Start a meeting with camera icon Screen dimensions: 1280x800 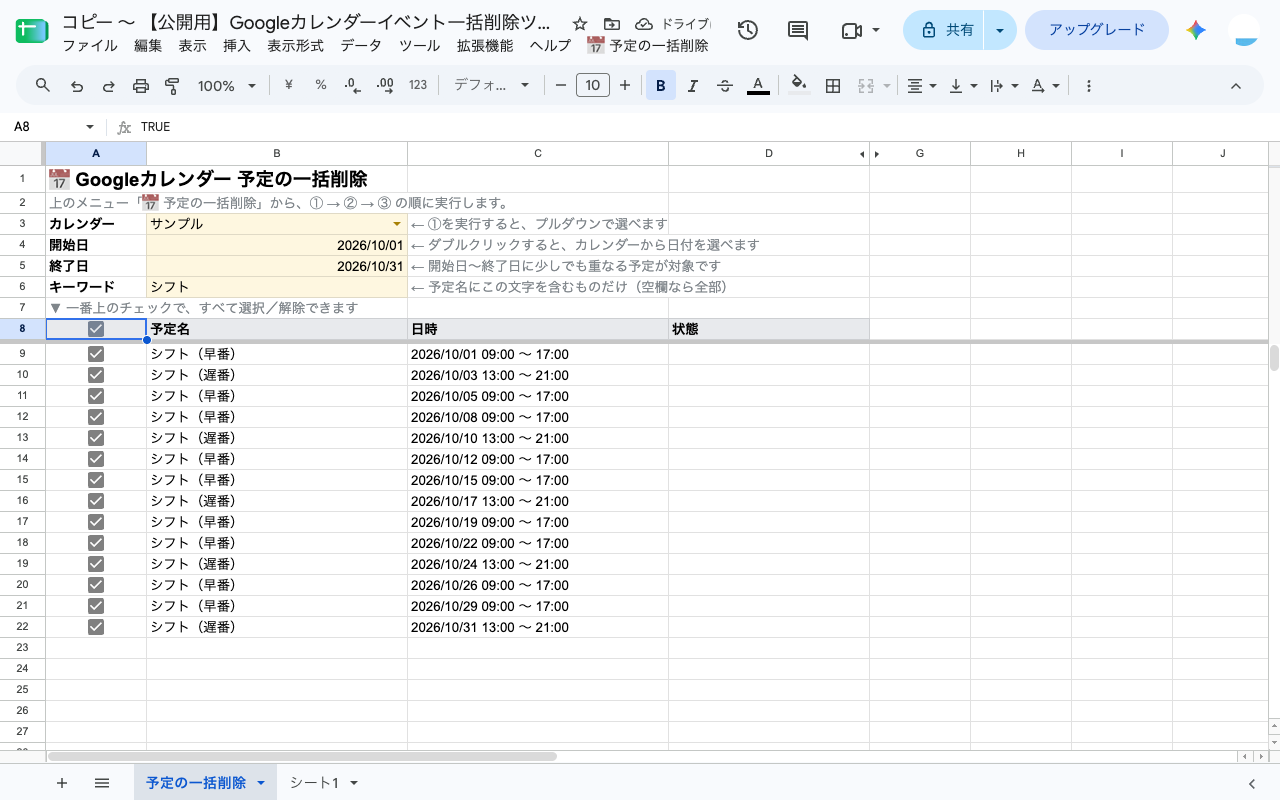point(852,31)
